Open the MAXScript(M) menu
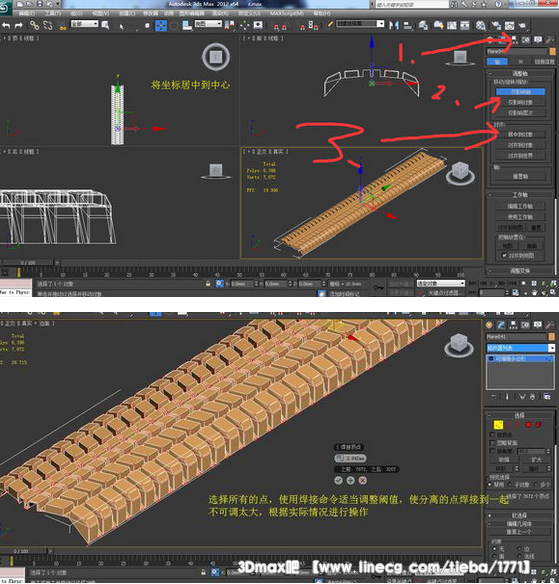The height and width of the screenshot is (584, 559). [287, 13]
